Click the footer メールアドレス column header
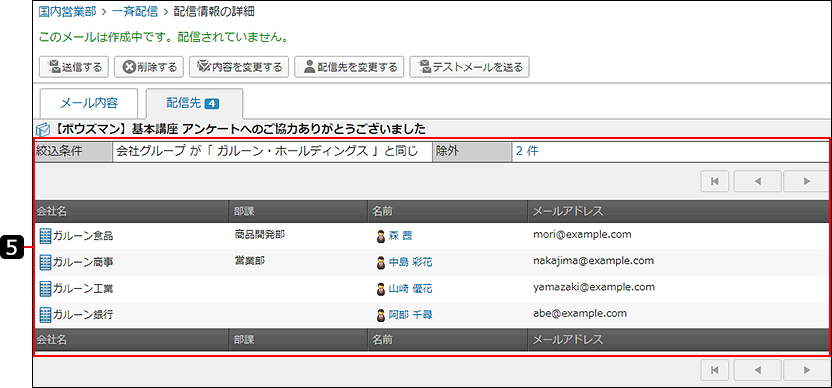 [679, 340]
